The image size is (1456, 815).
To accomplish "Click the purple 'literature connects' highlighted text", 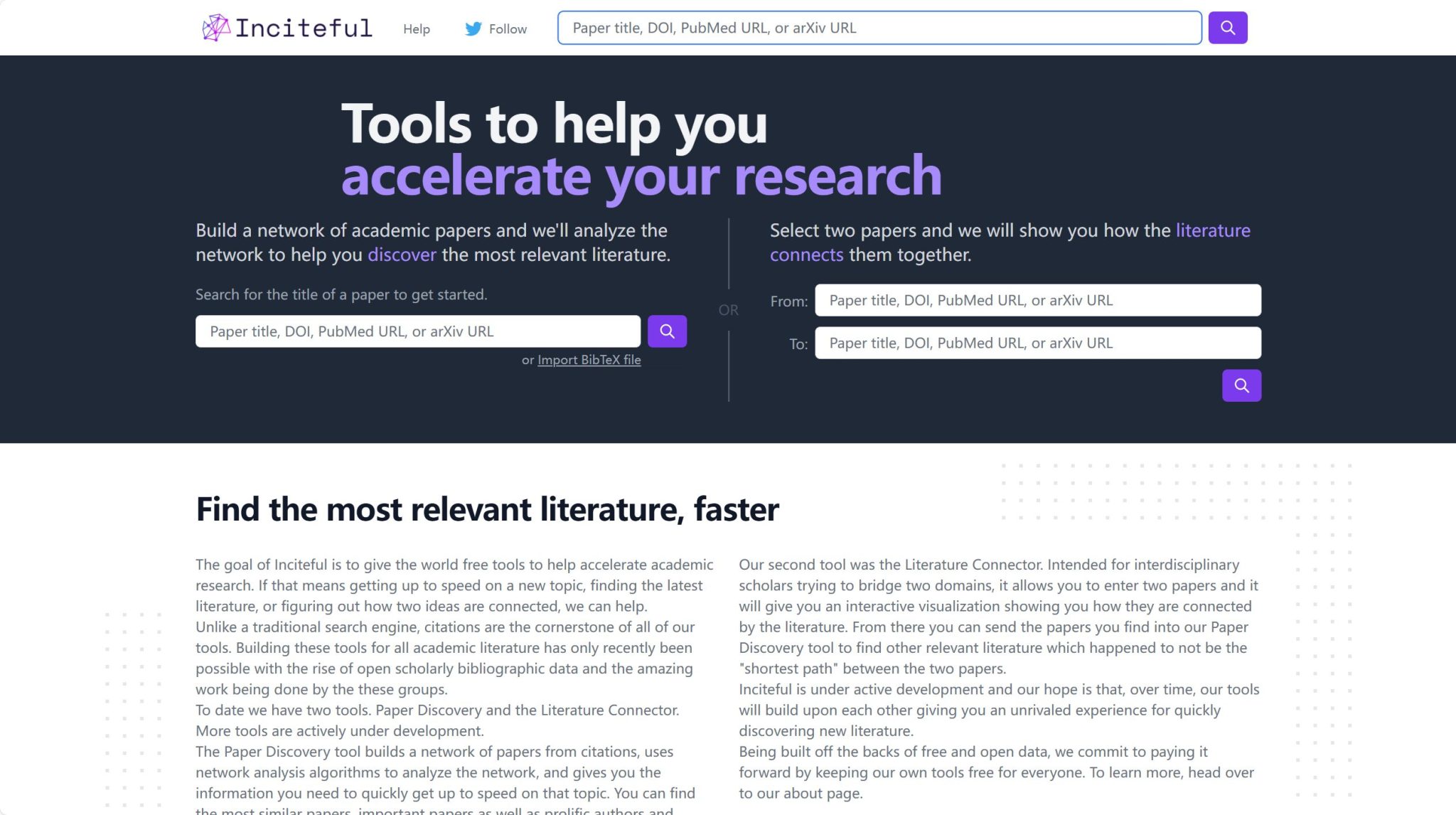I will pyautogui.click(x=1211, y=230).
